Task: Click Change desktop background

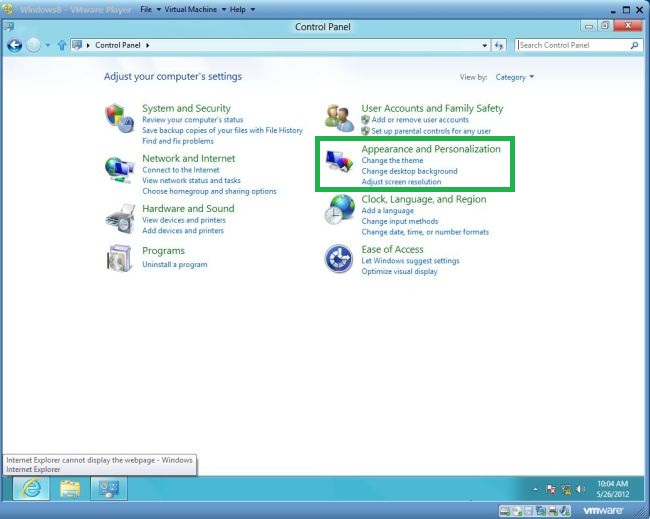Action: pos(409,171)
